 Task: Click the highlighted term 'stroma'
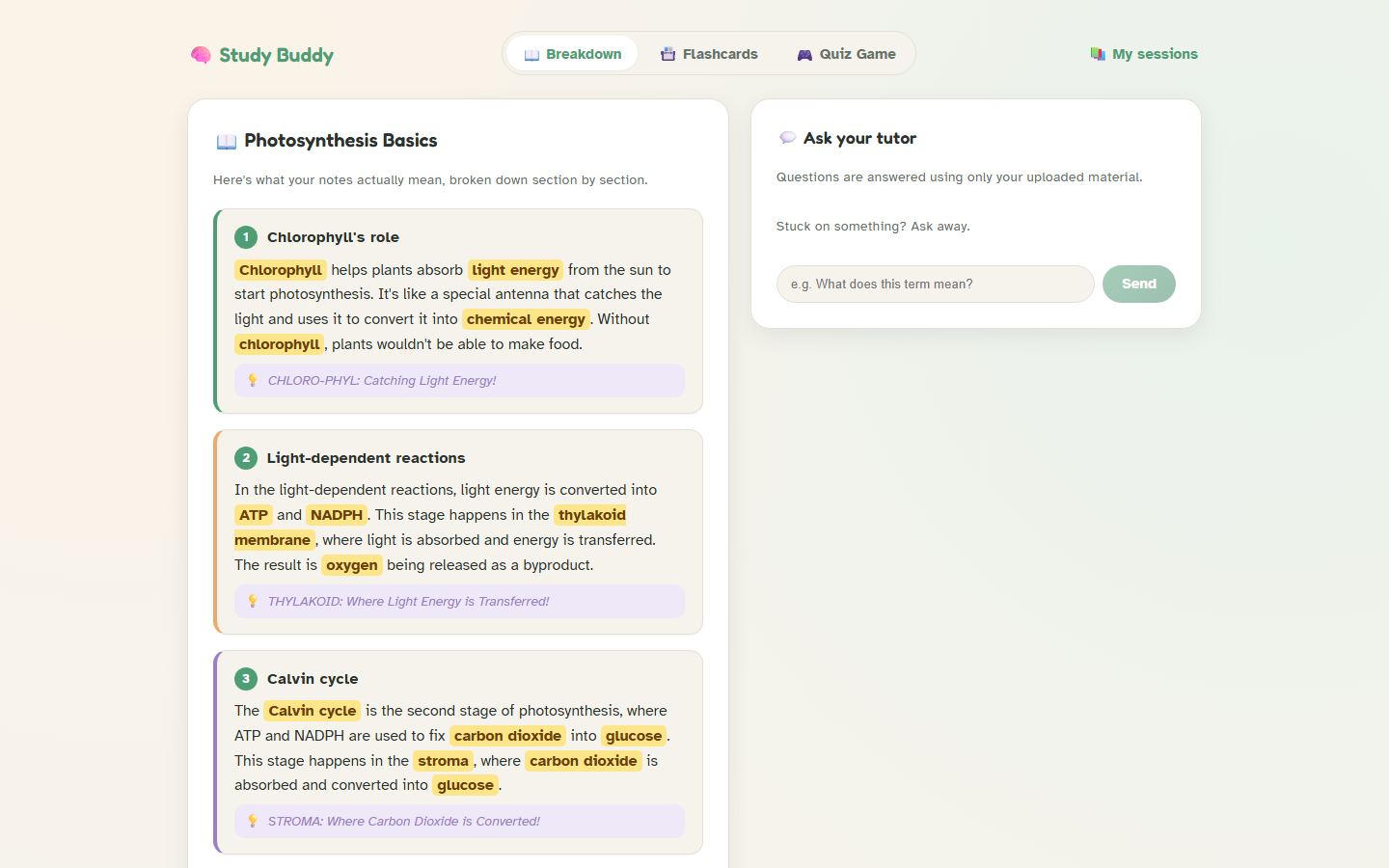tap(443, 761)
